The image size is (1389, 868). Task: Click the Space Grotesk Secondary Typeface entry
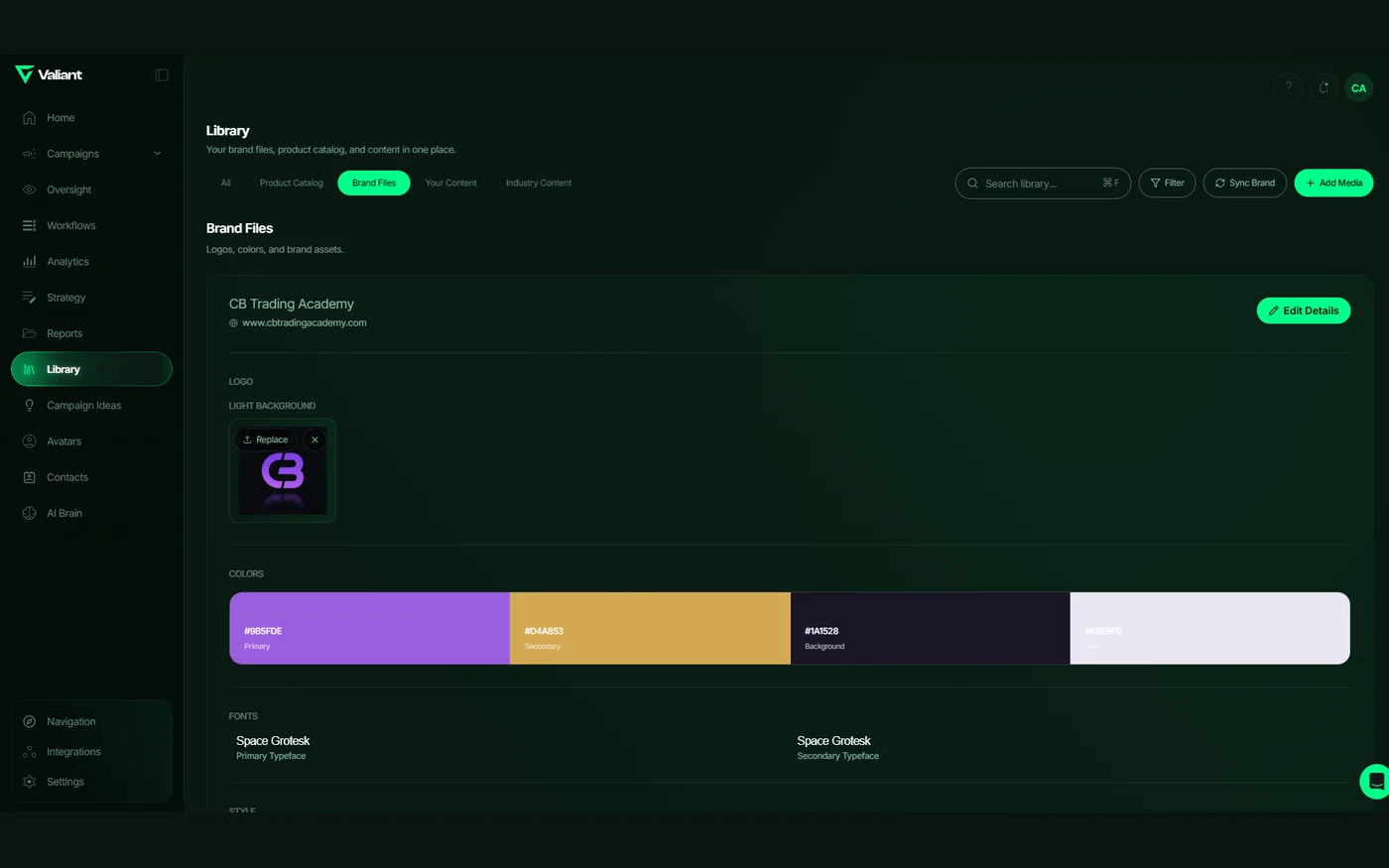838,748
